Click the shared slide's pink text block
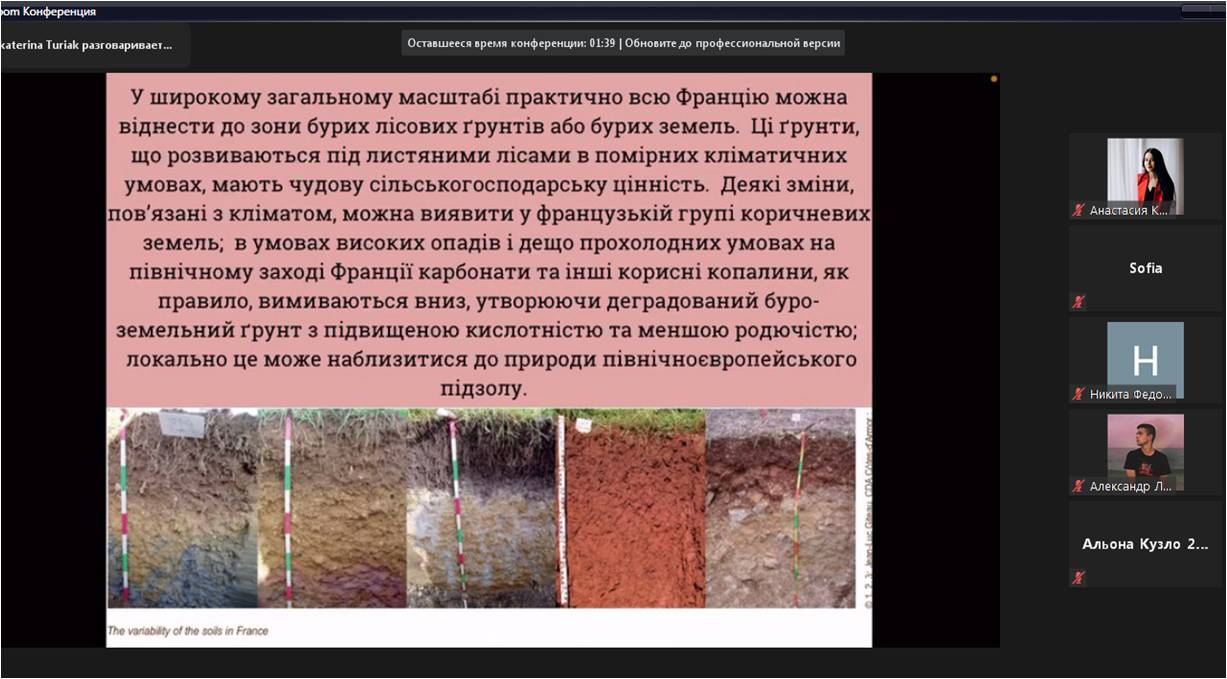This screenshot has height=679, width=1227. click(489, 240)
